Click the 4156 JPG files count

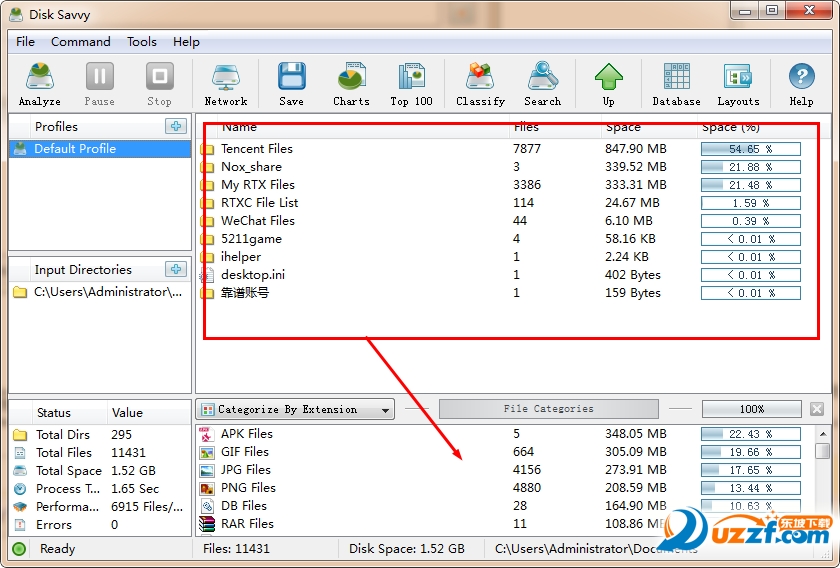[x=527, y=470]
